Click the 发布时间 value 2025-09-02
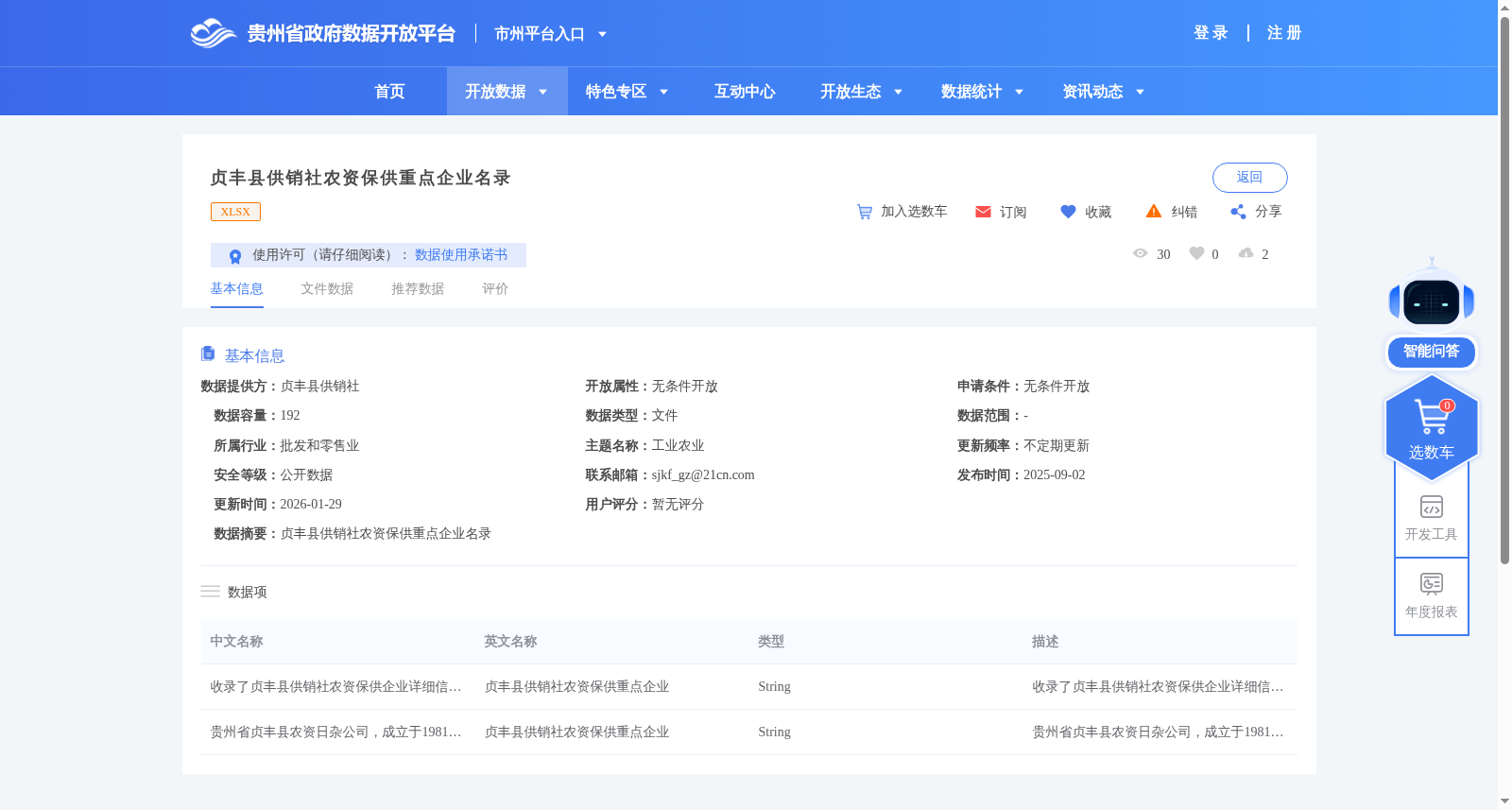 point(1055,475)
